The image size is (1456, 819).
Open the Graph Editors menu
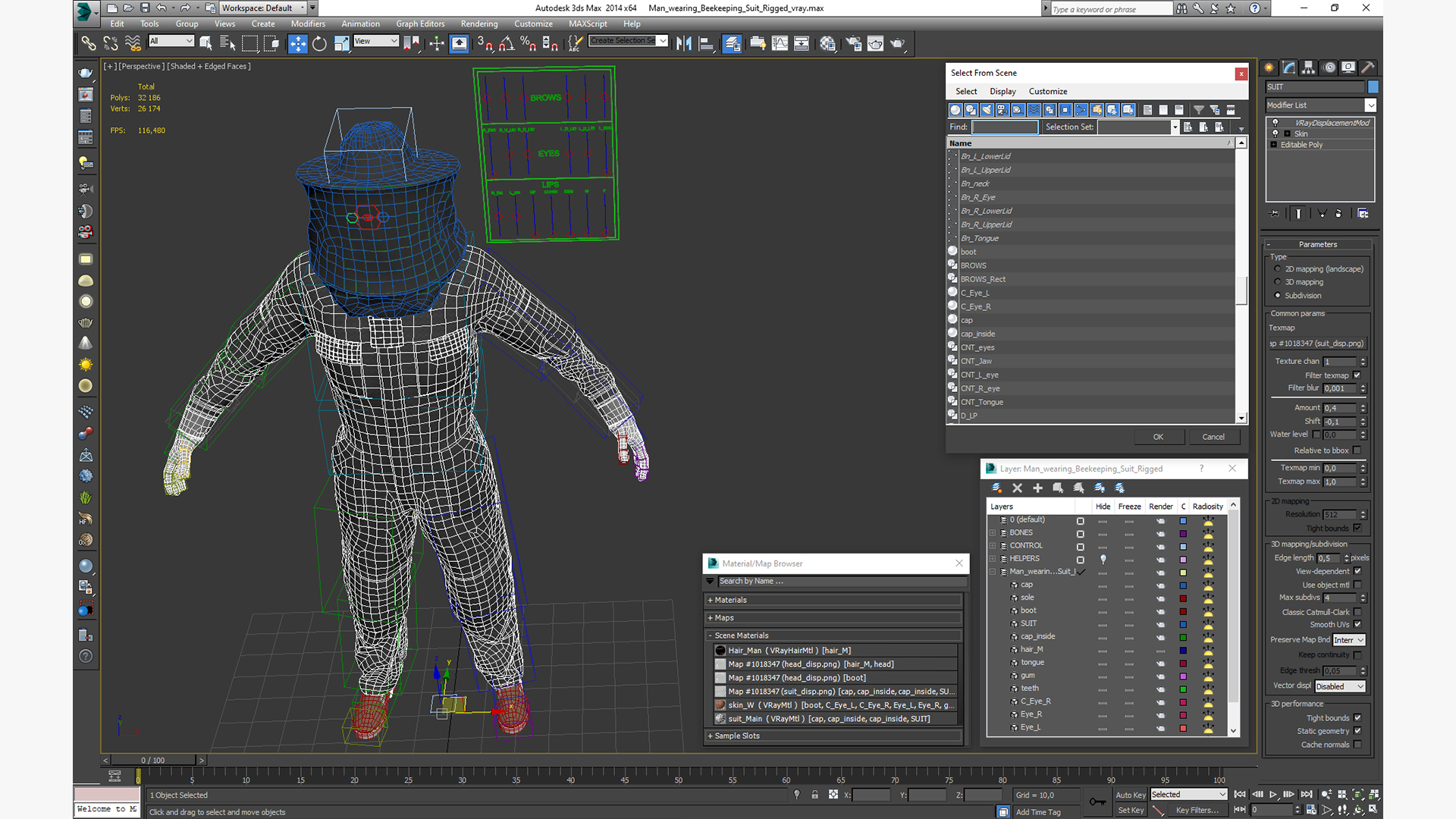point(419,24)
